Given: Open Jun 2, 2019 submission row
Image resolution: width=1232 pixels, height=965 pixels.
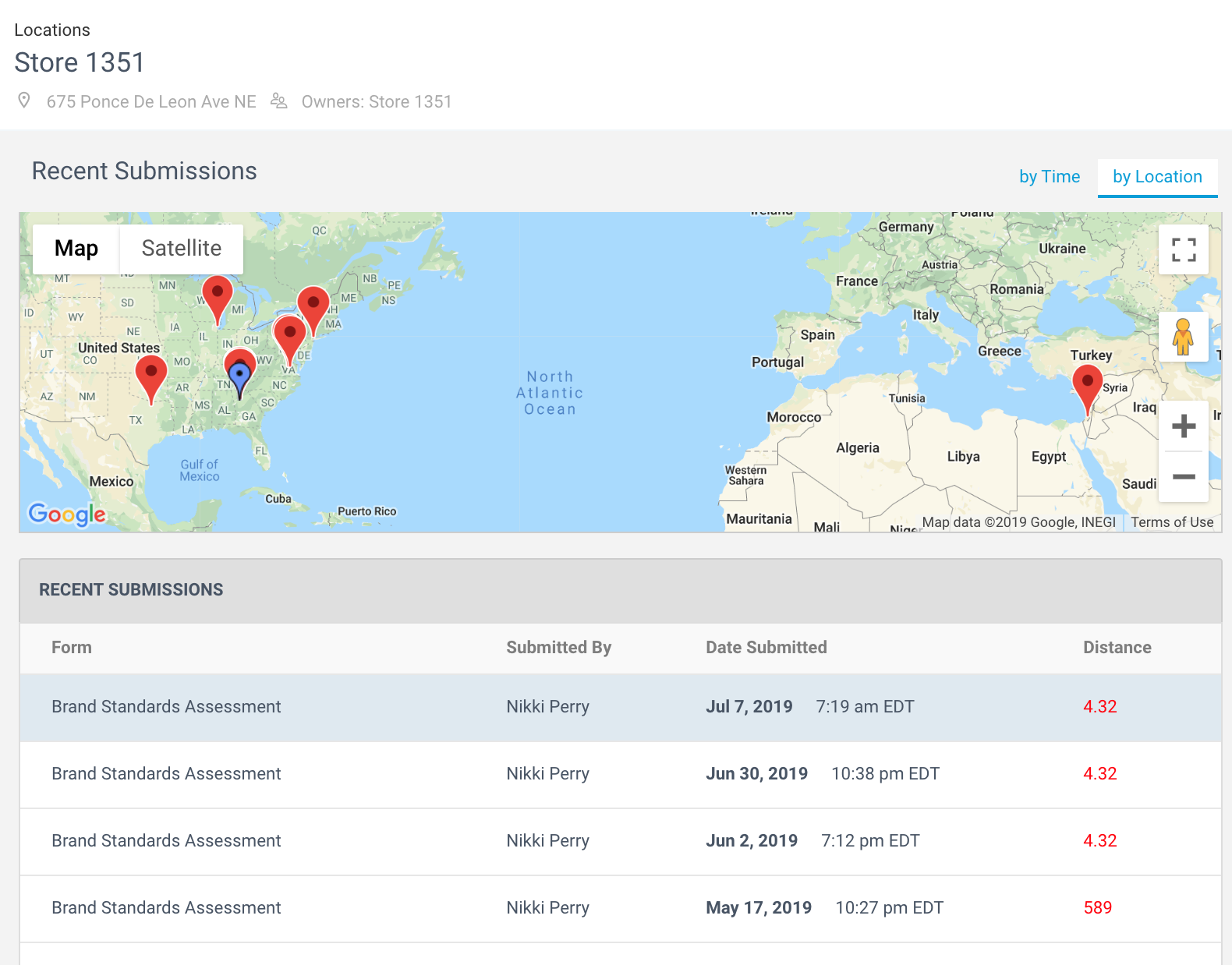Looking at the screenshot, I should coord(621,841).
